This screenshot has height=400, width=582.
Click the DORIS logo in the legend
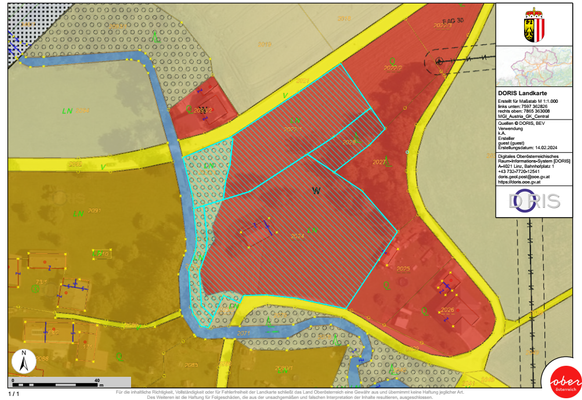click(534, 201)
